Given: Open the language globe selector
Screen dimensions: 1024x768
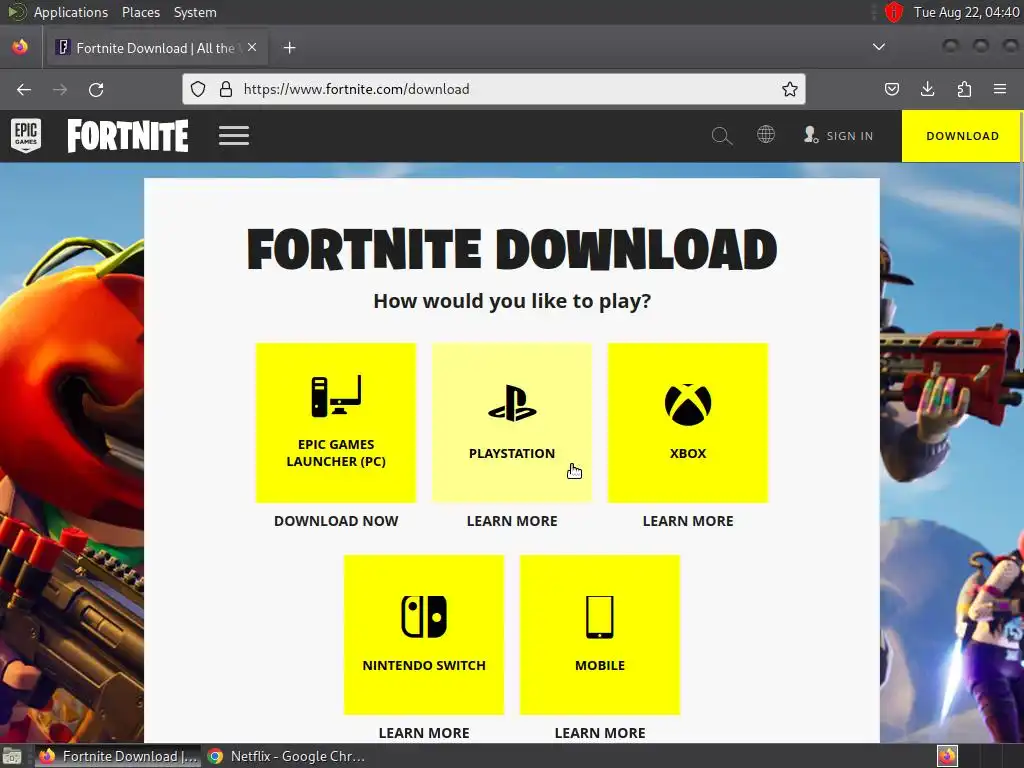Looking at the screenshot, I should point(766,135).
